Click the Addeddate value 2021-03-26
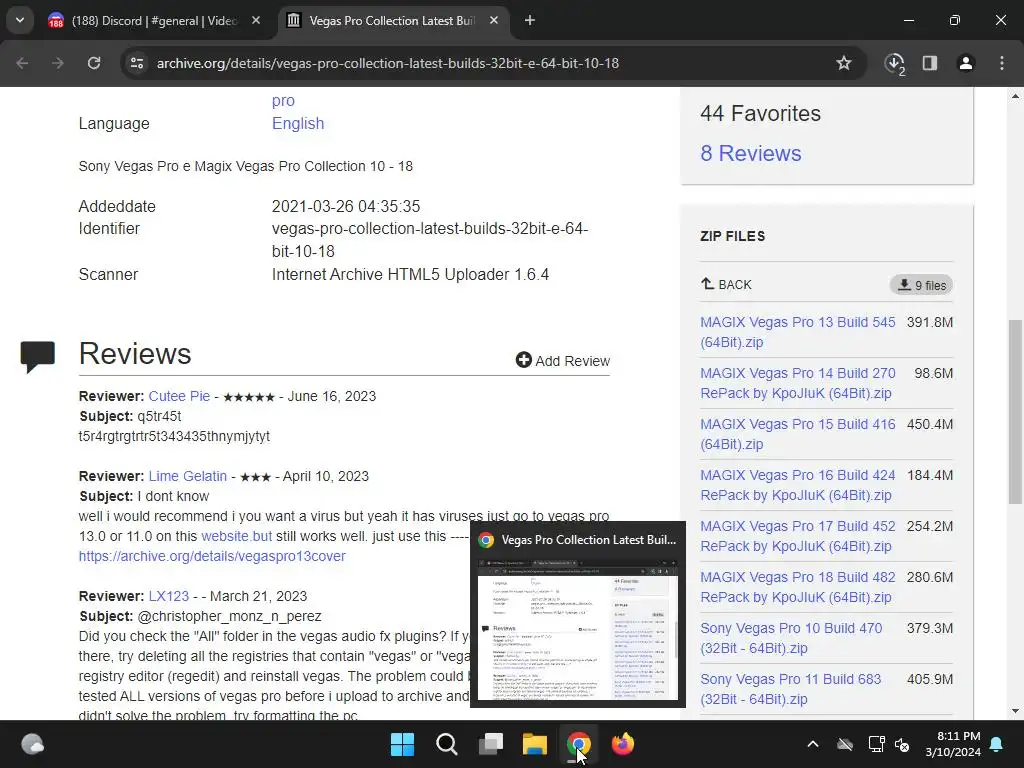Image resolution: width=1024 pixels, height=768 pixels. 345,206
